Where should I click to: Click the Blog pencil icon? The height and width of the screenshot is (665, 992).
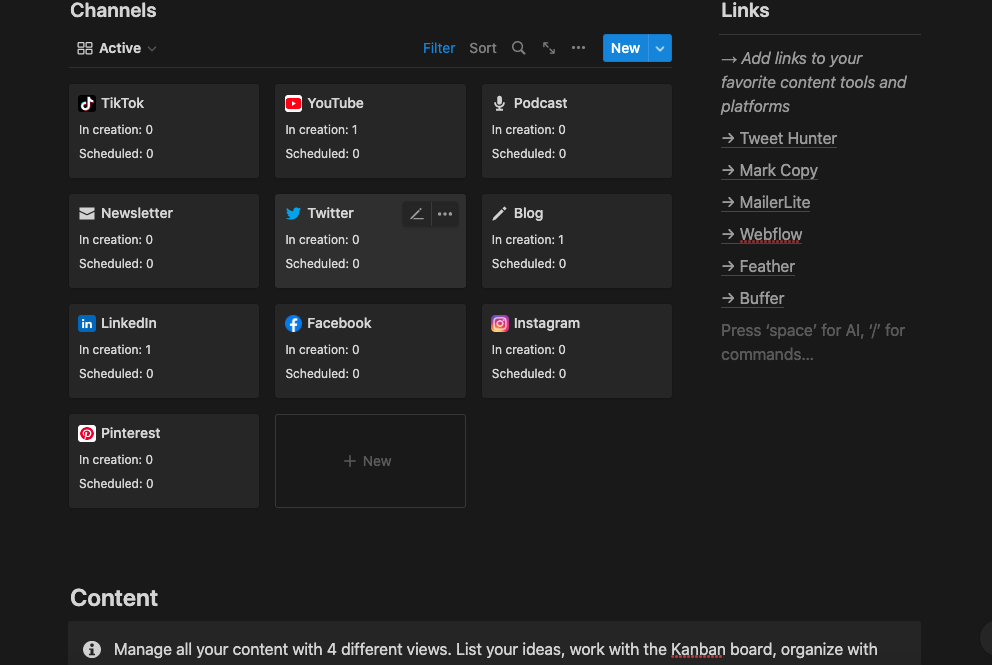tap(499, 213)
